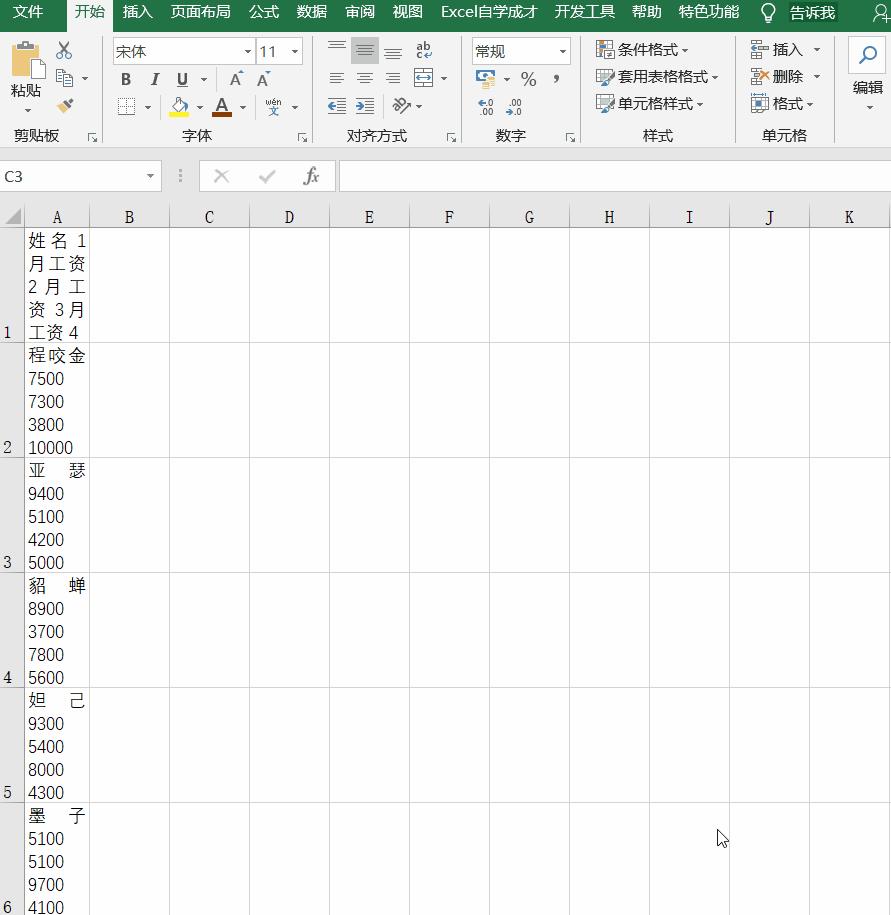Apply underline to the selection
The width and height of the screenshot is (891, 915).
pyautogui.click(x=182, y=79)
